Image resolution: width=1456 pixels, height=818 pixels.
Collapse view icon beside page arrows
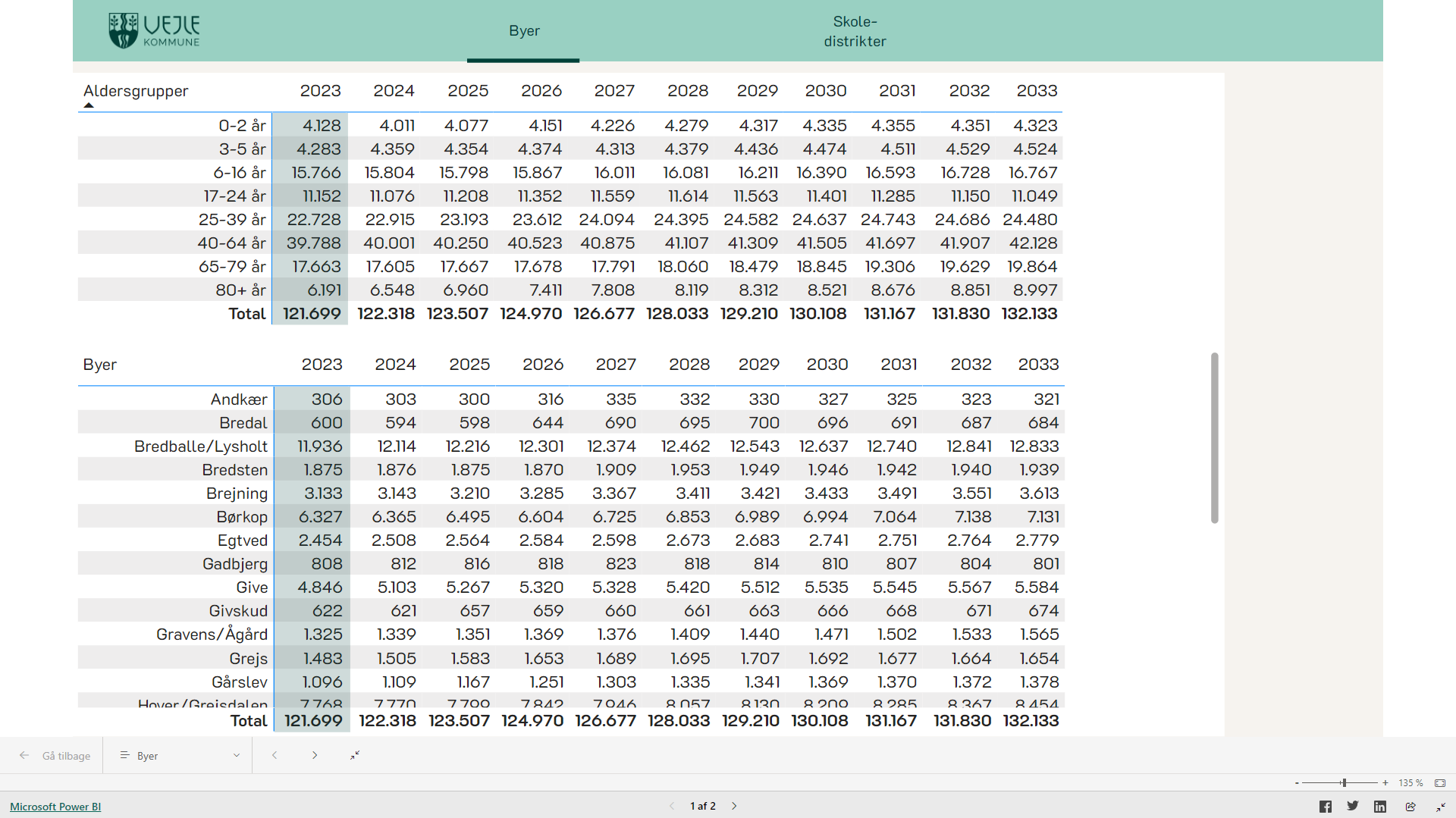tap(355, 755)
